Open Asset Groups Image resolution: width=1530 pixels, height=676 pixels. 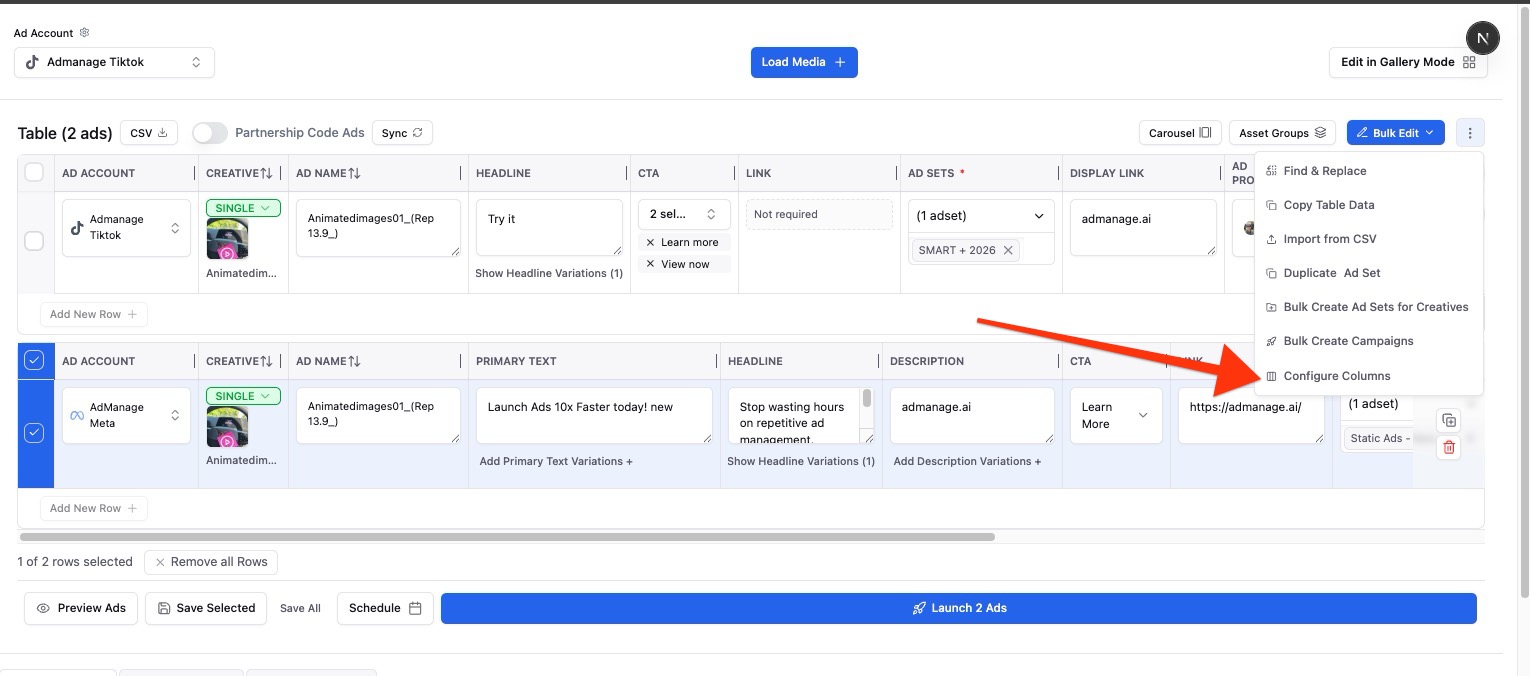[1283, 133]
